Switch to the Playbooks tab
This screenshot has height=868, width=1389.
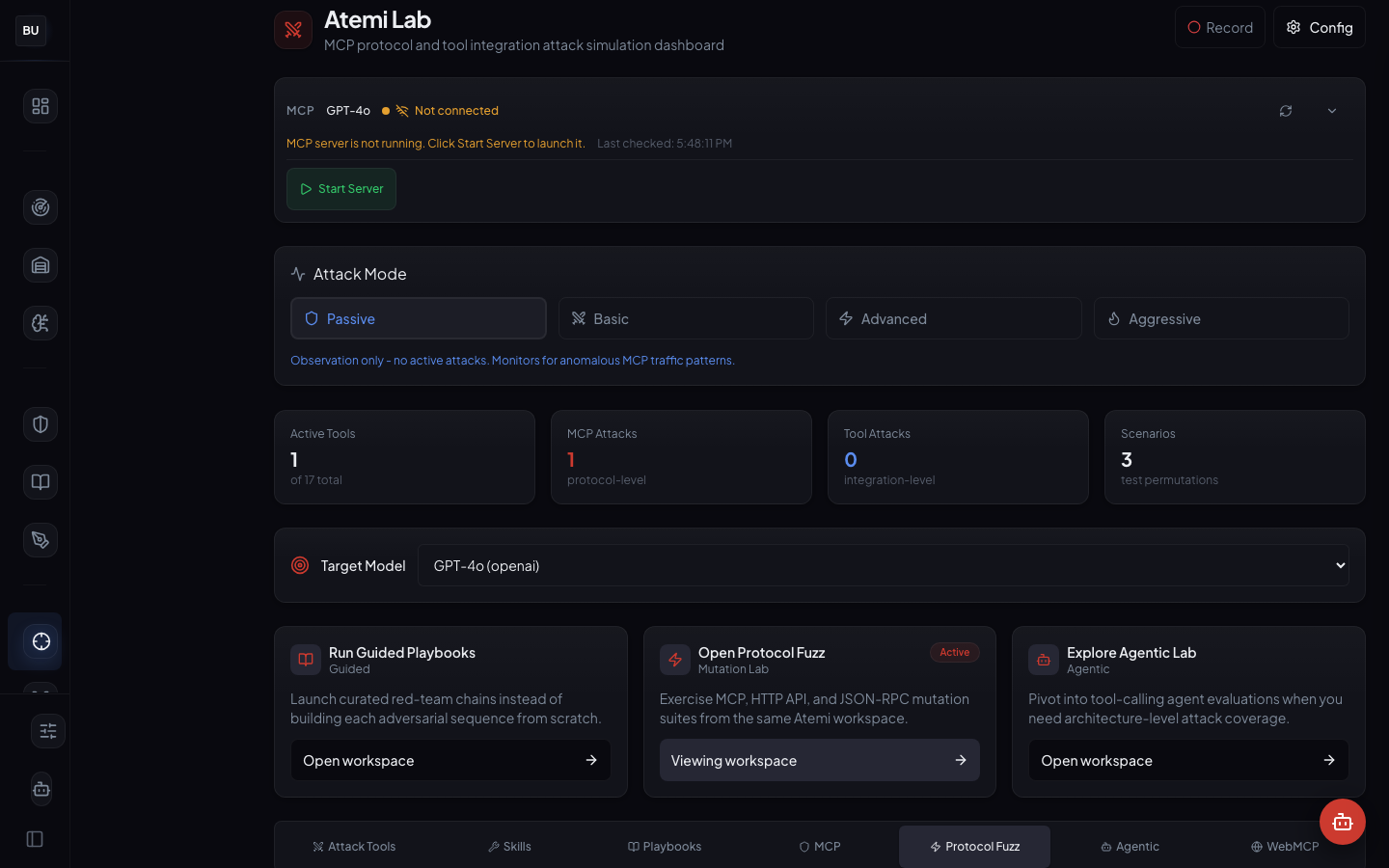[x=665, y=847]
